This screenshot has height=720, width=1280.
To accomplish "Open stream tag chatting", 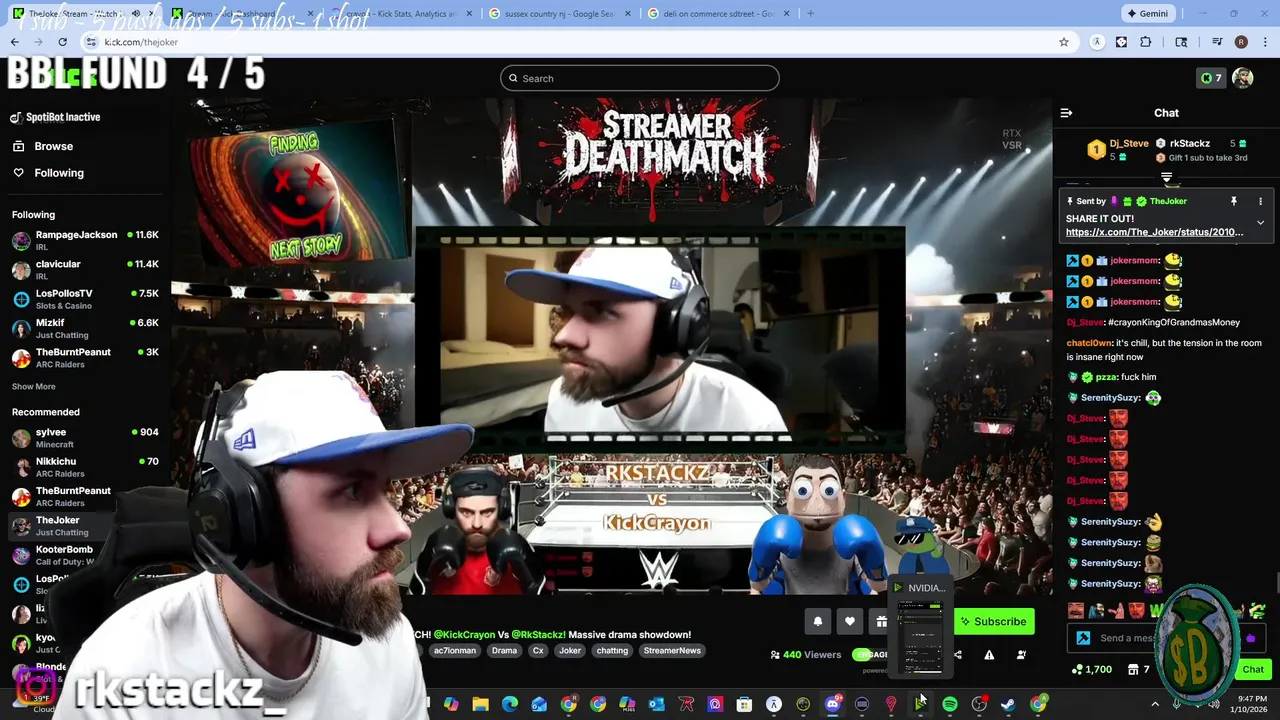I will pos(612,650).
